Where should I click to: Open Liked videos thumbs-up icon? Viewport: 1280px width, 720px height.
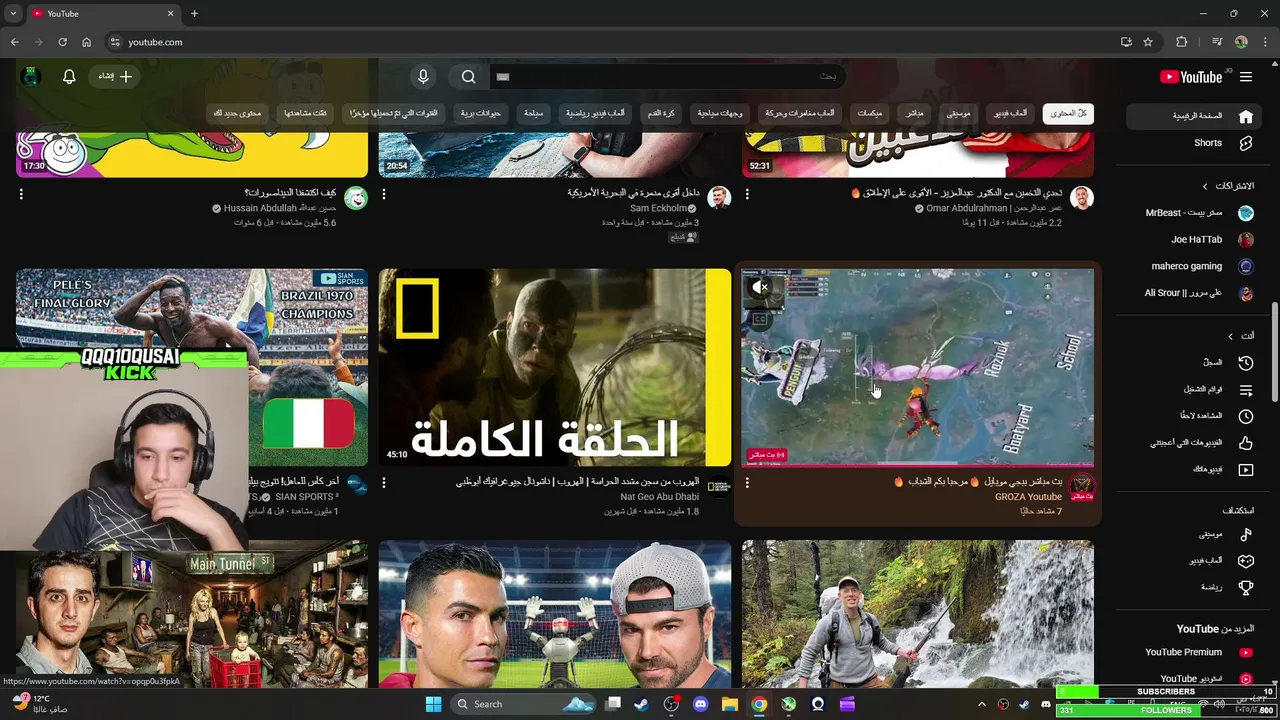pos(1246,443)
